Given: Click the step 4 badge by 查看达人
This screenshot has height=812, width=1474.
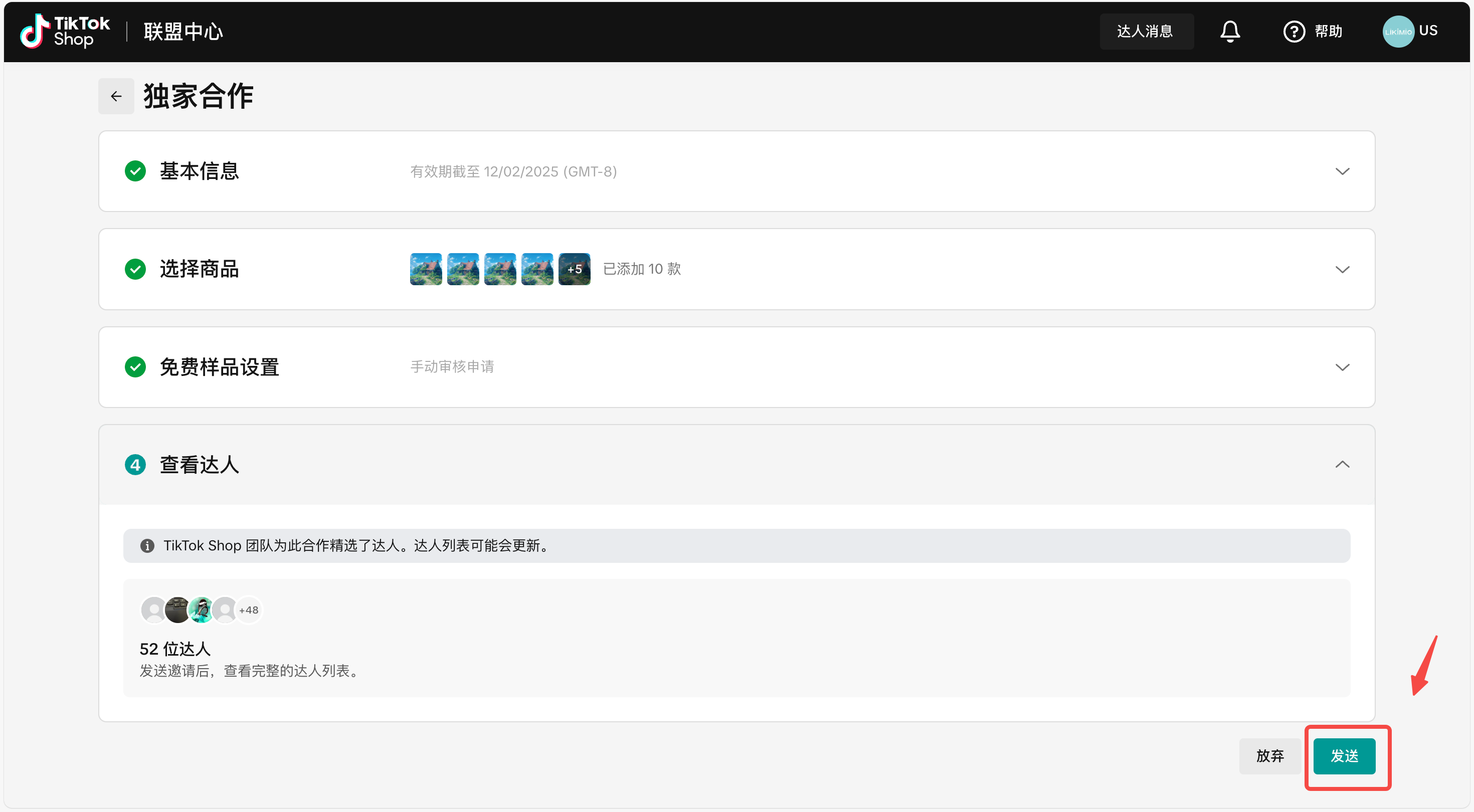Looking at the screenshot, I should 135,465.
